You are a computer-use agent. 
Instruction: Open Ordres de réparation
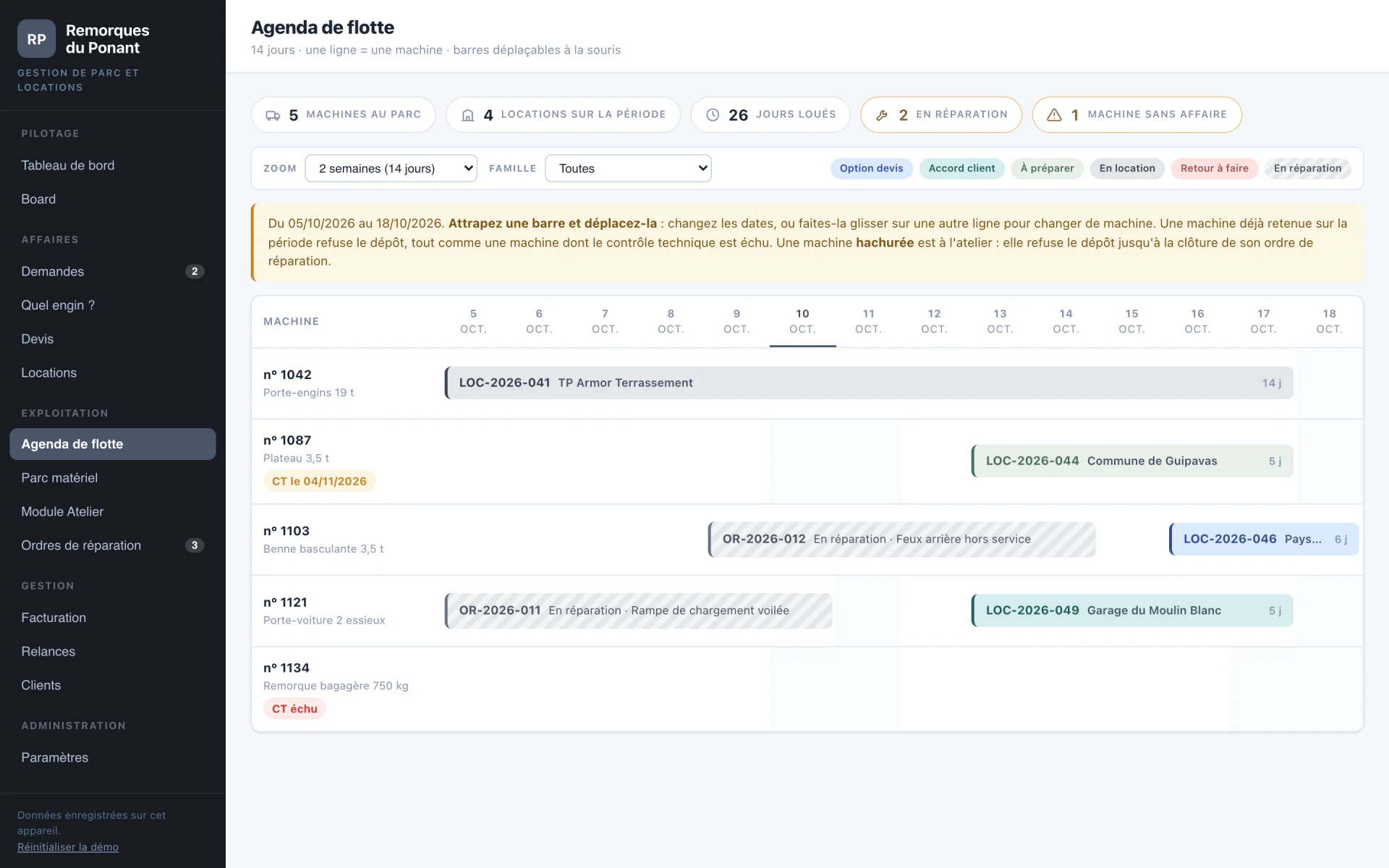click(x=113, y=545)
